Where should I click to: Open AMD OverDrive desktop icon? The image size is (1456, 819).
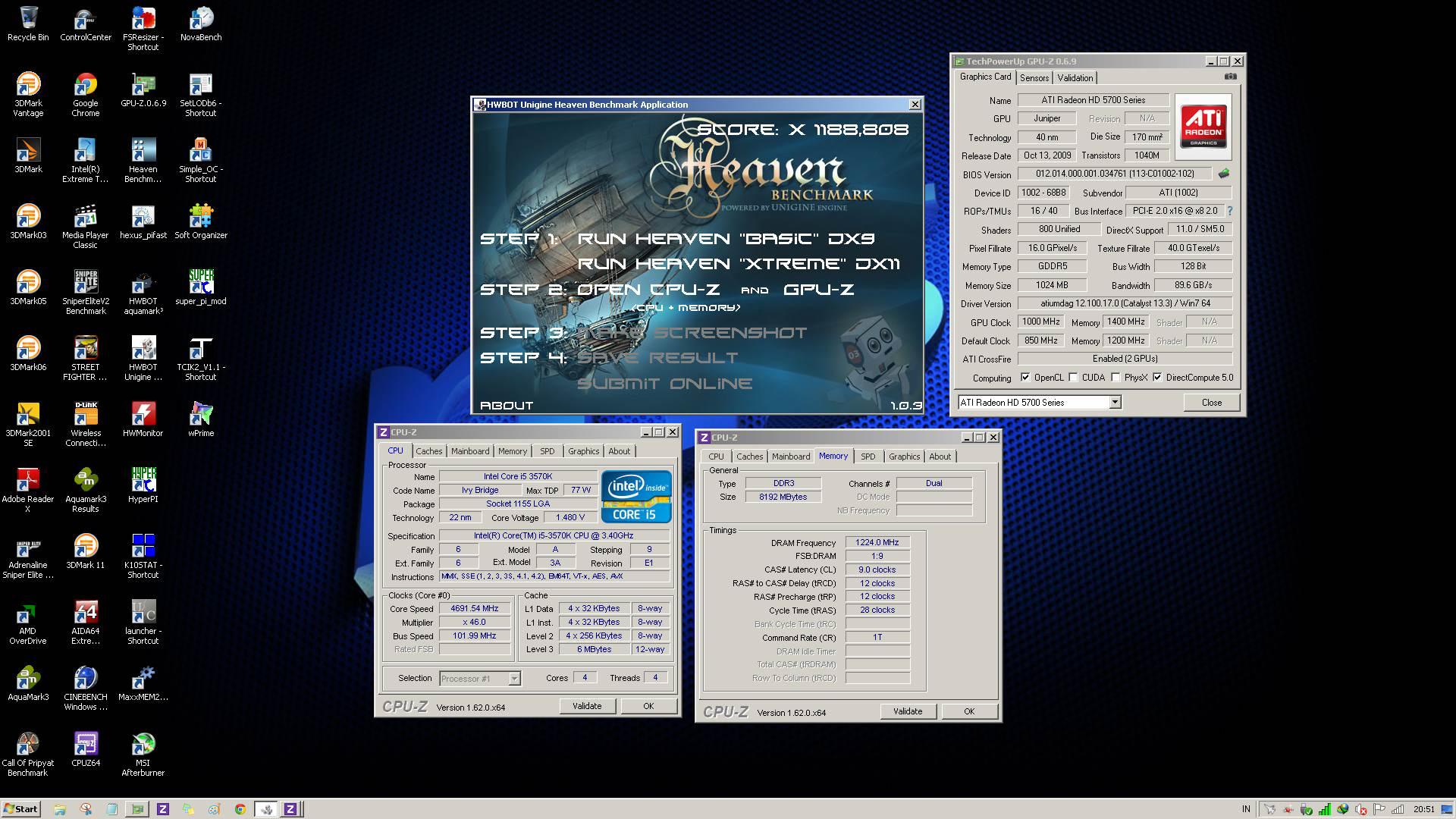click(x=28, y=623)
